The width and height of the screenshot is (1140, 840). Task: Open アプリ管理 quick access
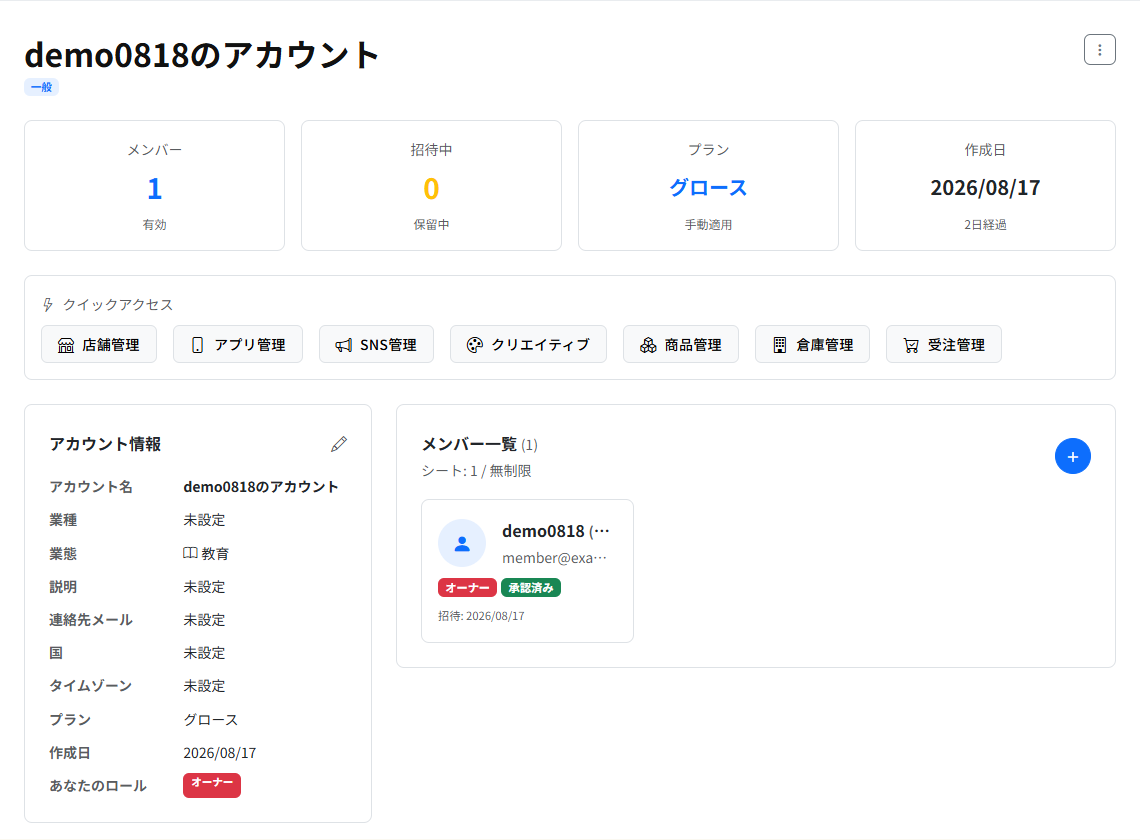238,345
